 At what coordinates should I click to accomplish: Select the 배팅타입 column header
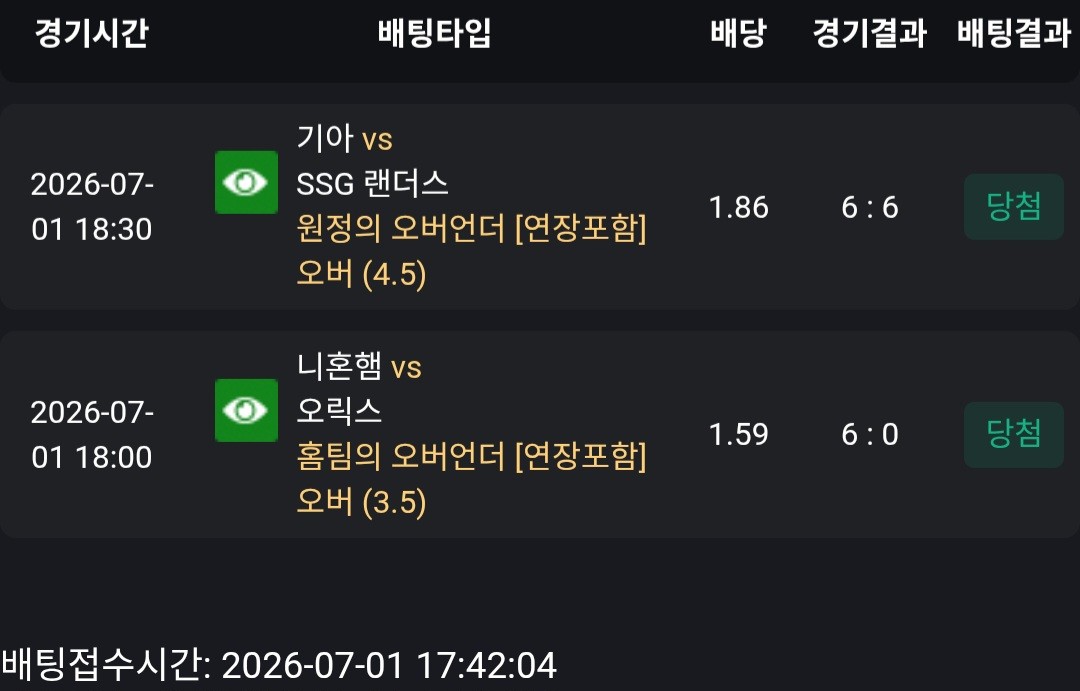click(435, 33)
